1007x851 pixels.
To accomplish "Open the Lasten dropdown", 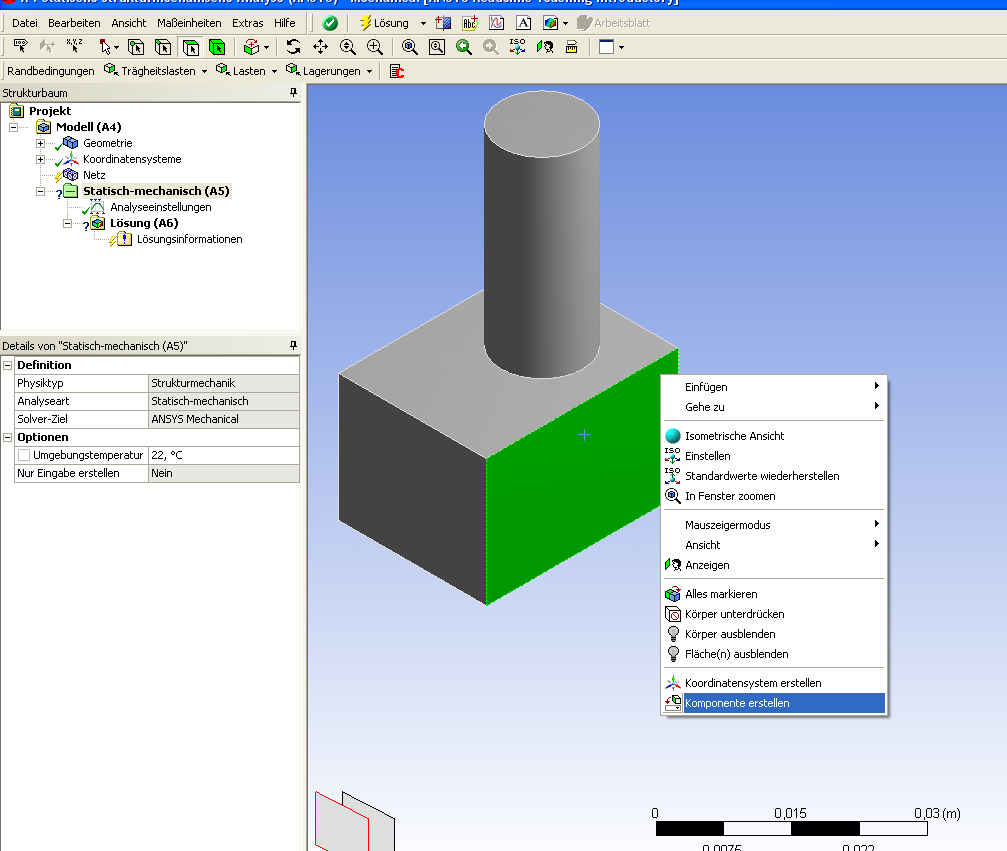I will coord(274,71).
